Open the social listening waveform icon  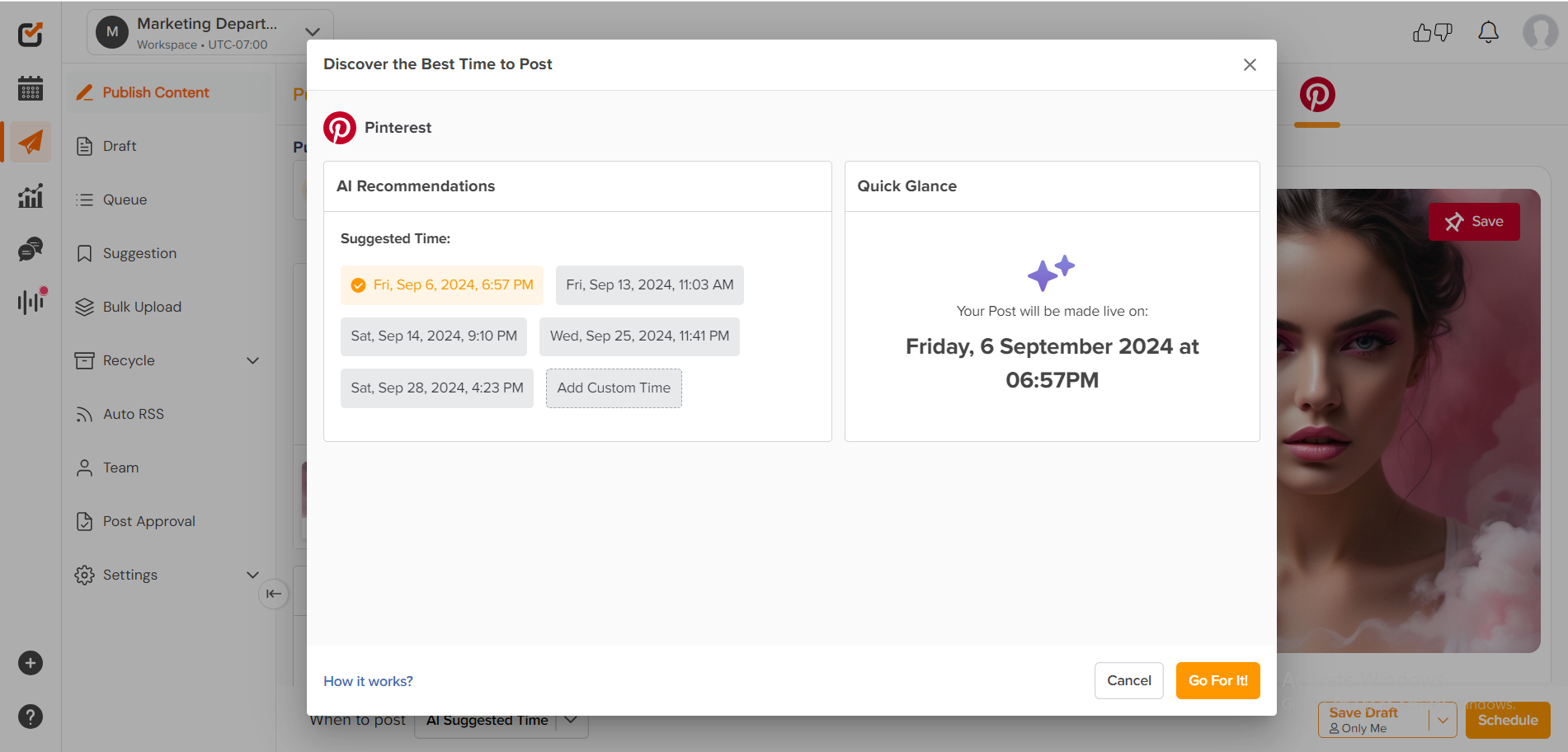31,302
